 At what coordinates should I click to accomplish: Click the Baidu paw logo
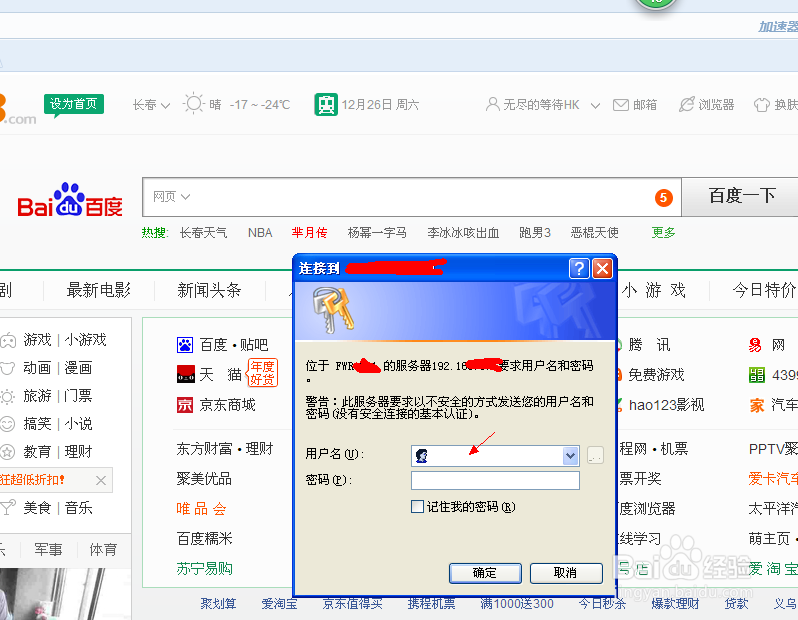pyautogui.click(x=70, y=199)
